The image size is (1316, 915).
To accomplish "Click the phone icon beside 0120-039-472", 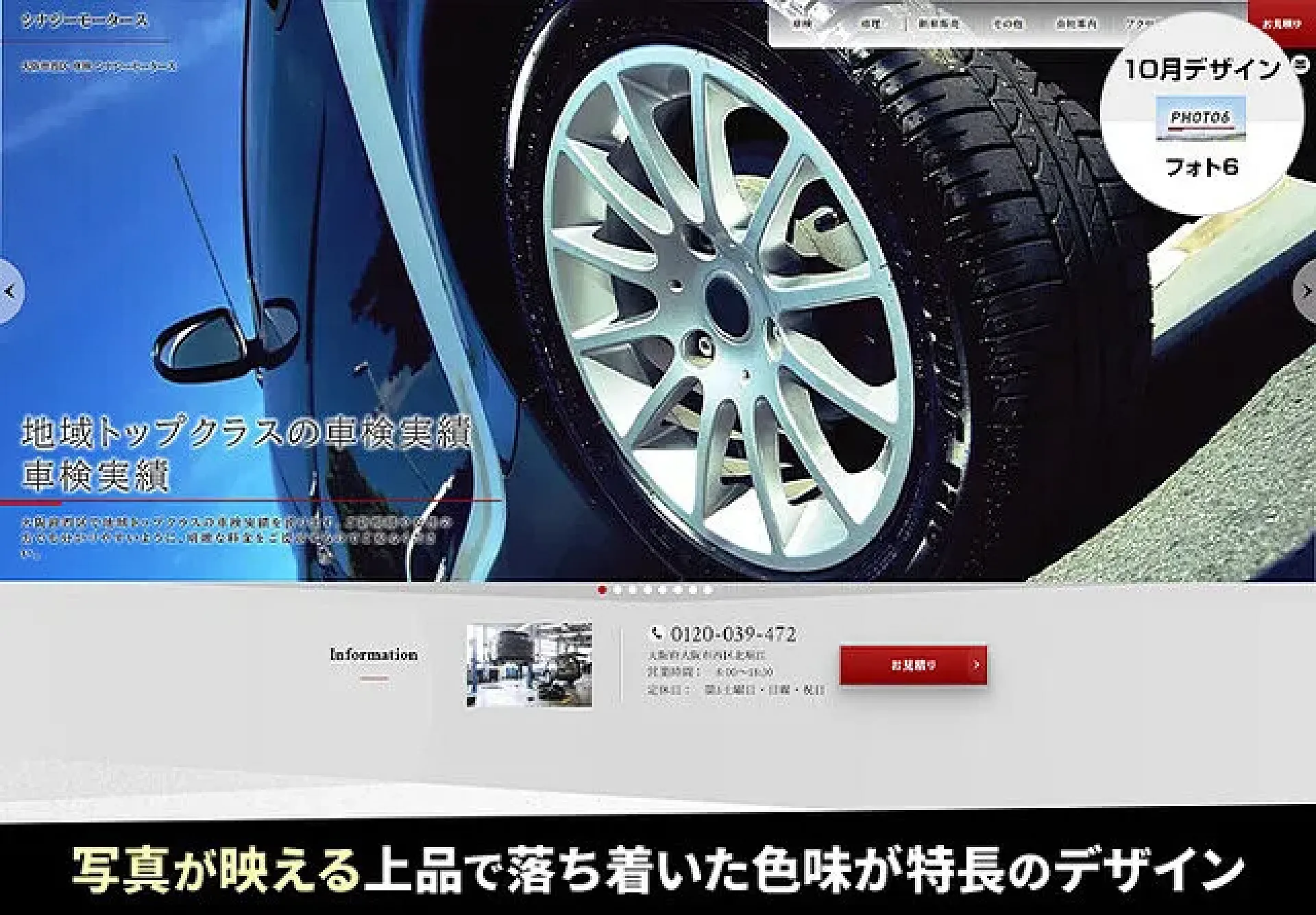I will click(657, 633).
